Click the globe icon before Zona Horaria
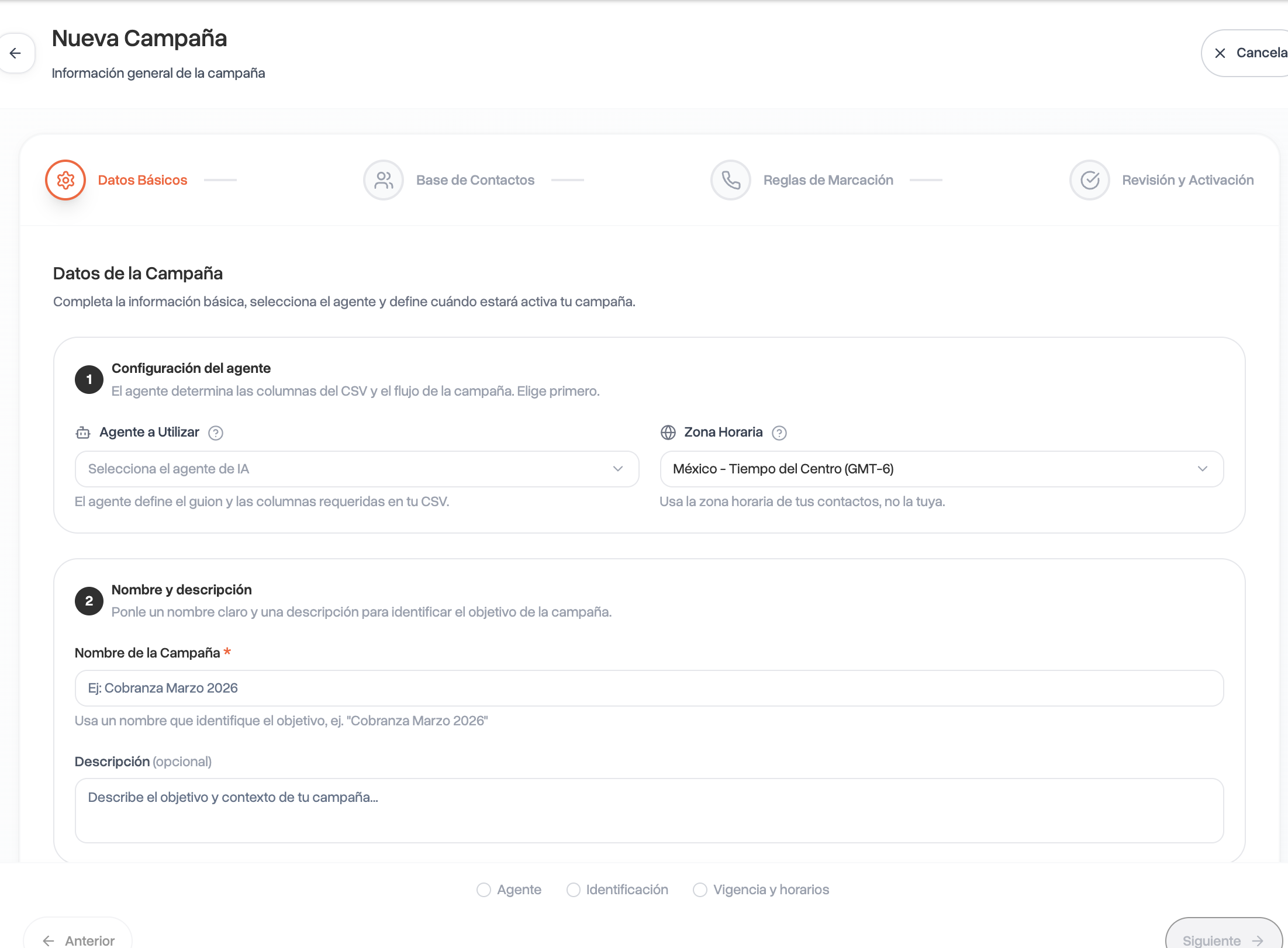This screenshot has width=1288, height=948. pyautogui.click(x=668, y=433)
